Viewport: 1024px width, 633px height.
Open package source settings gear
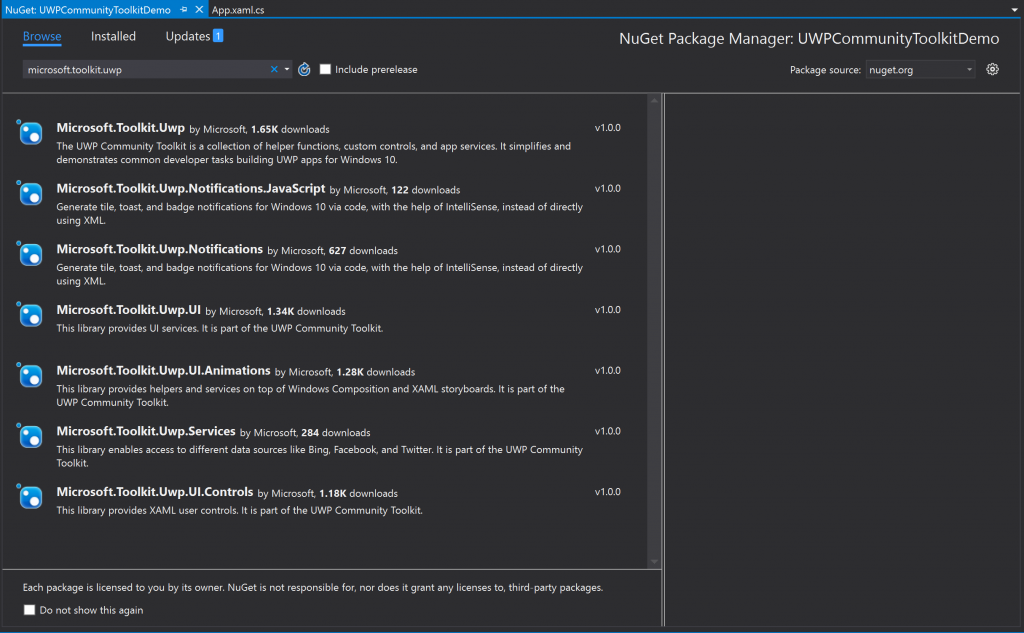click(992, 69)
